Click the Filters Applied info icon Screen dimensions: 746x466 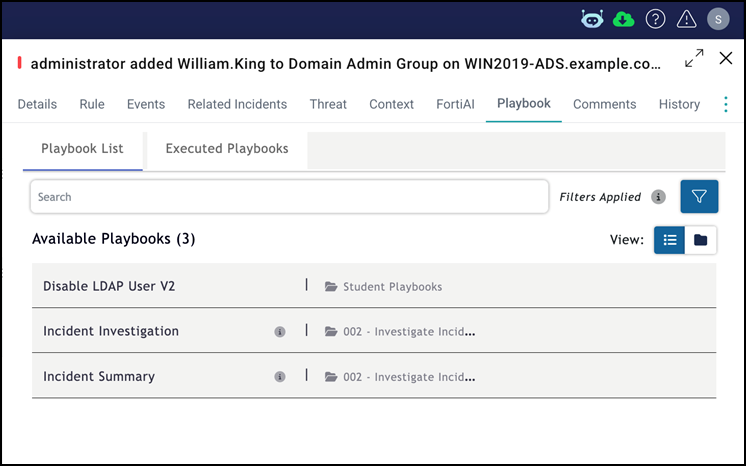click(658, 197)
